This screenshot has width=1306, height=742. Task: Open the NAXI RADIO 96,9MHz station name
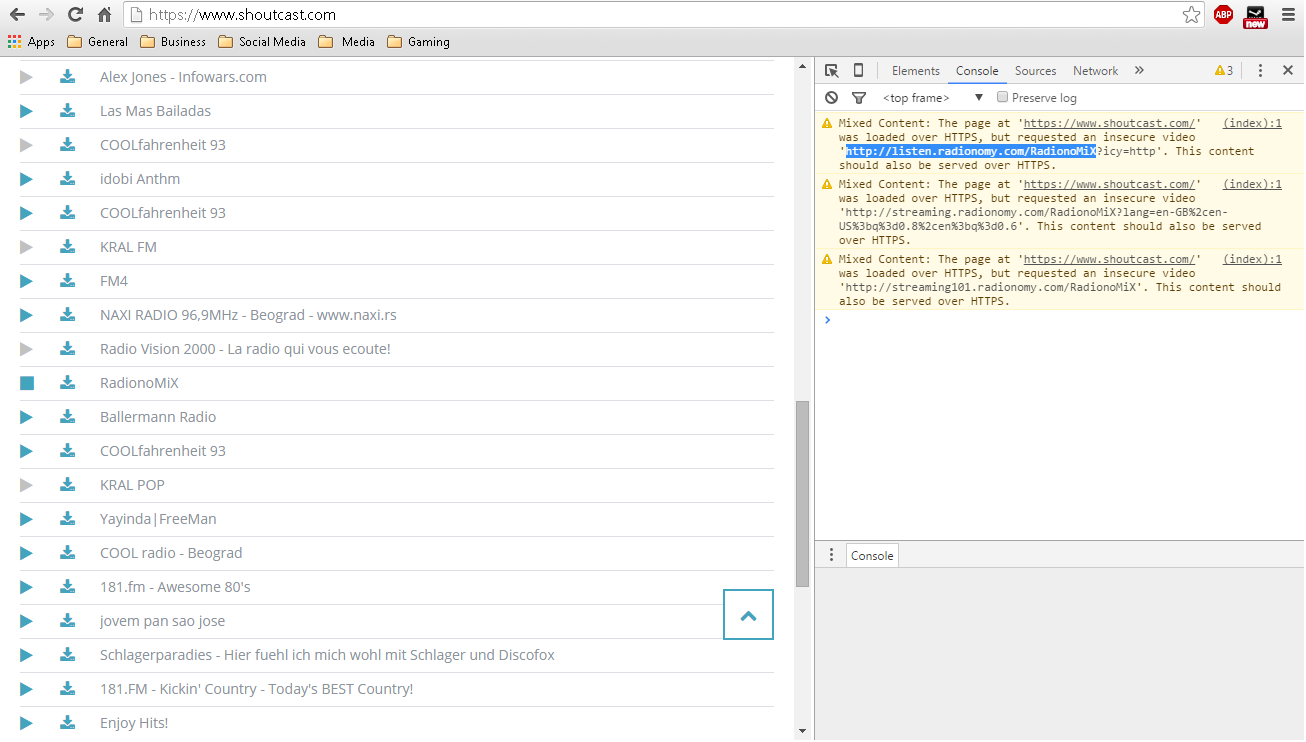click(x=248, y=315)
